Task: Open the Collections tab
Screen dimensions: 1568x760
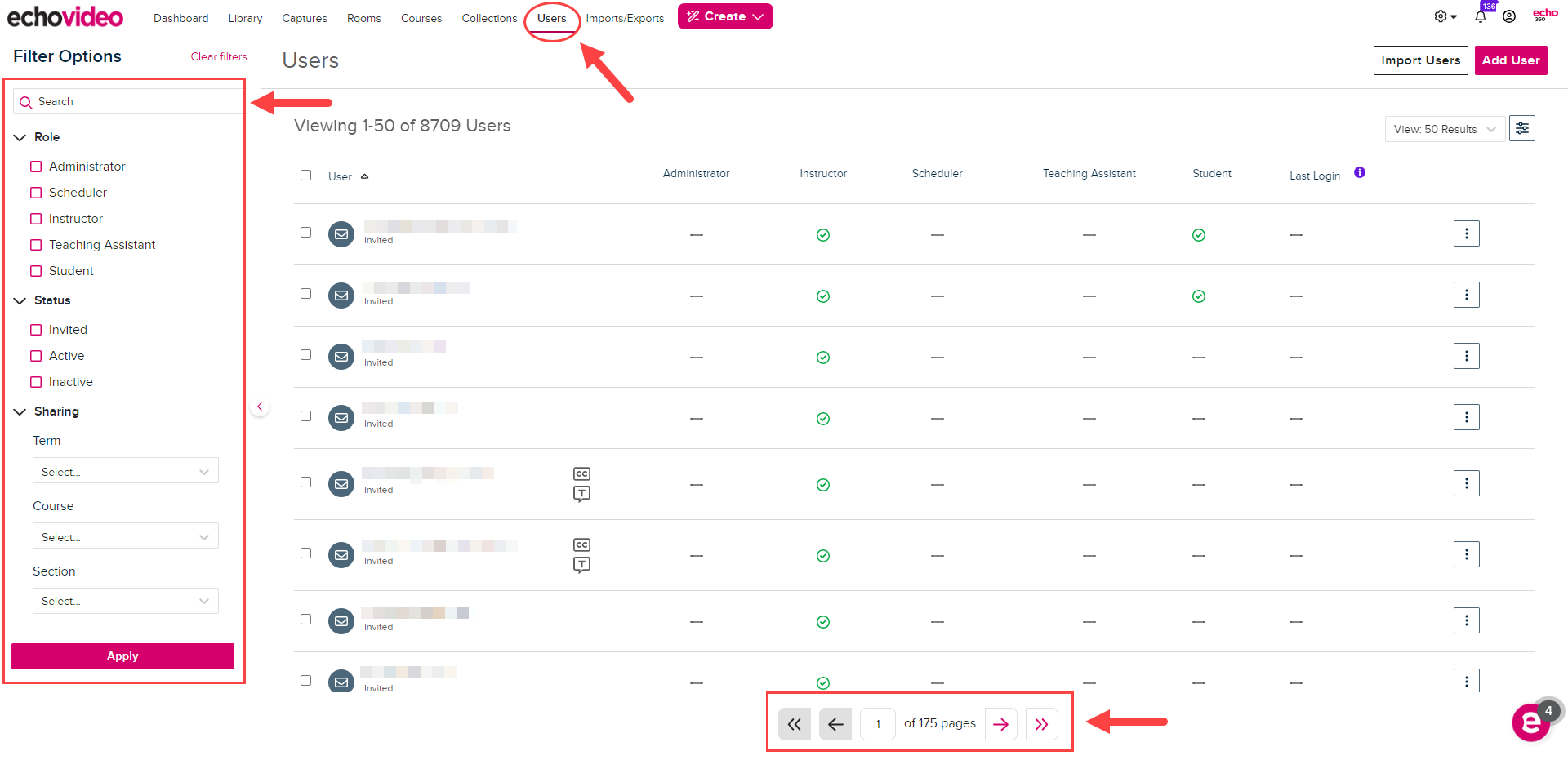Action: pyautogui.click(x=489, y=18)
